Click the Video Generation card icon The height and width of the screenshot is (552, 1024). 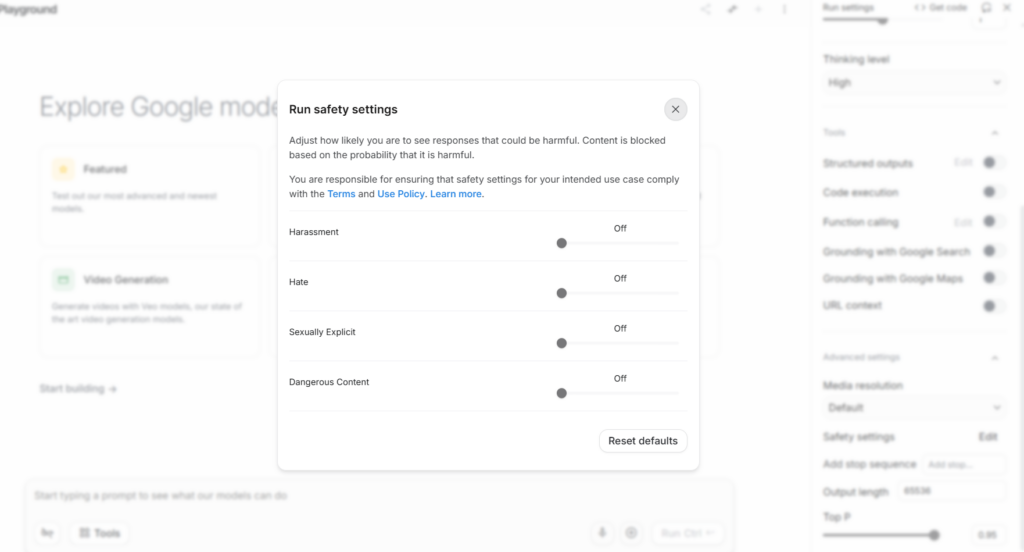63,280
